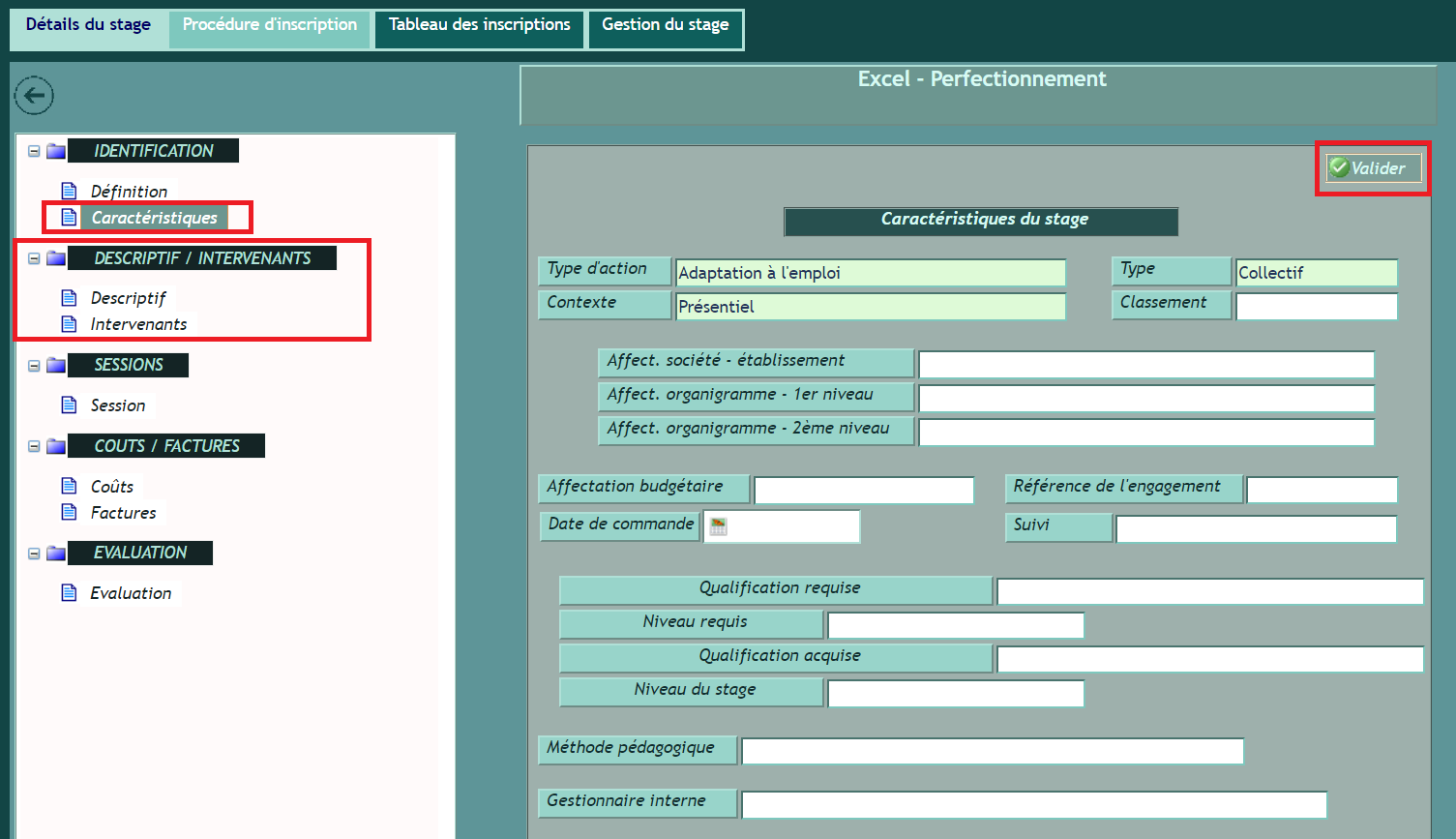Click the document icon beside Intervenants
The width and height of the screenshot is (1456, 839).
click(69, 324)
